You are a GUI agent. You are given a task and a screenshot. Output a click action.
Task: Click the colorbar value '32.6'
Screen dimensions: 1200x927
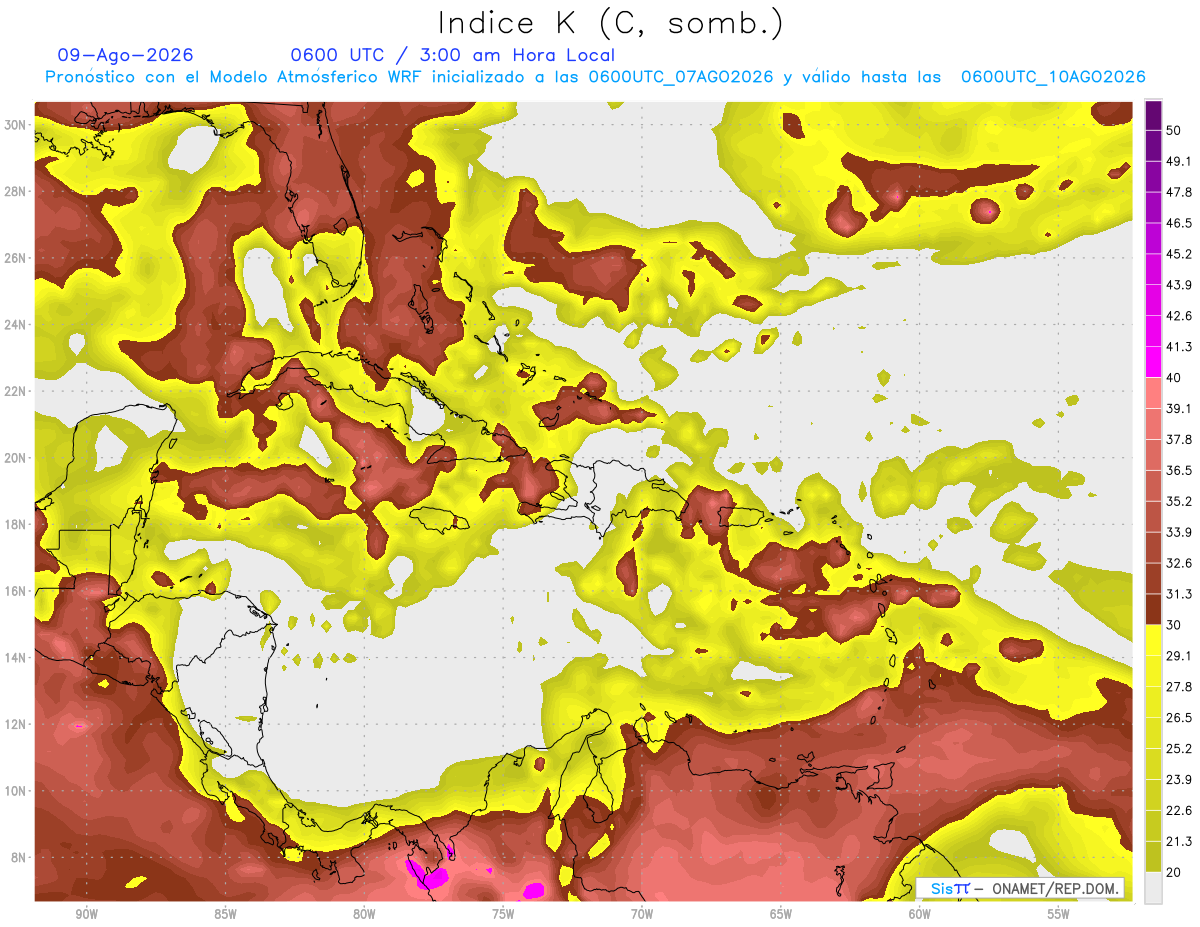[1179, 563]
